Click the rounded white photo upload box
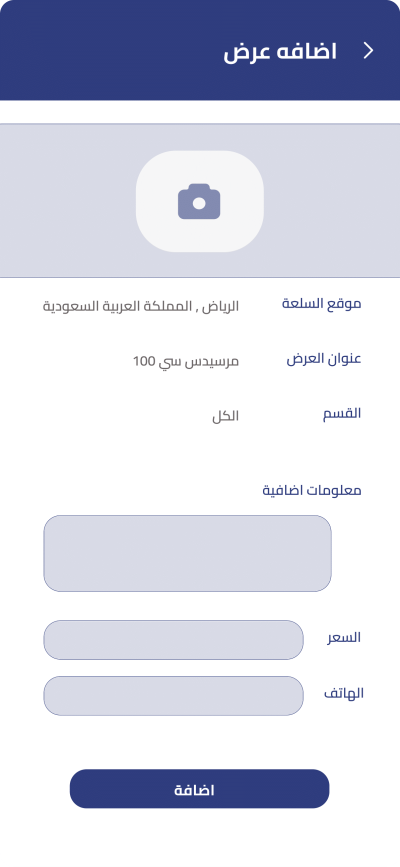 [200, 201]
